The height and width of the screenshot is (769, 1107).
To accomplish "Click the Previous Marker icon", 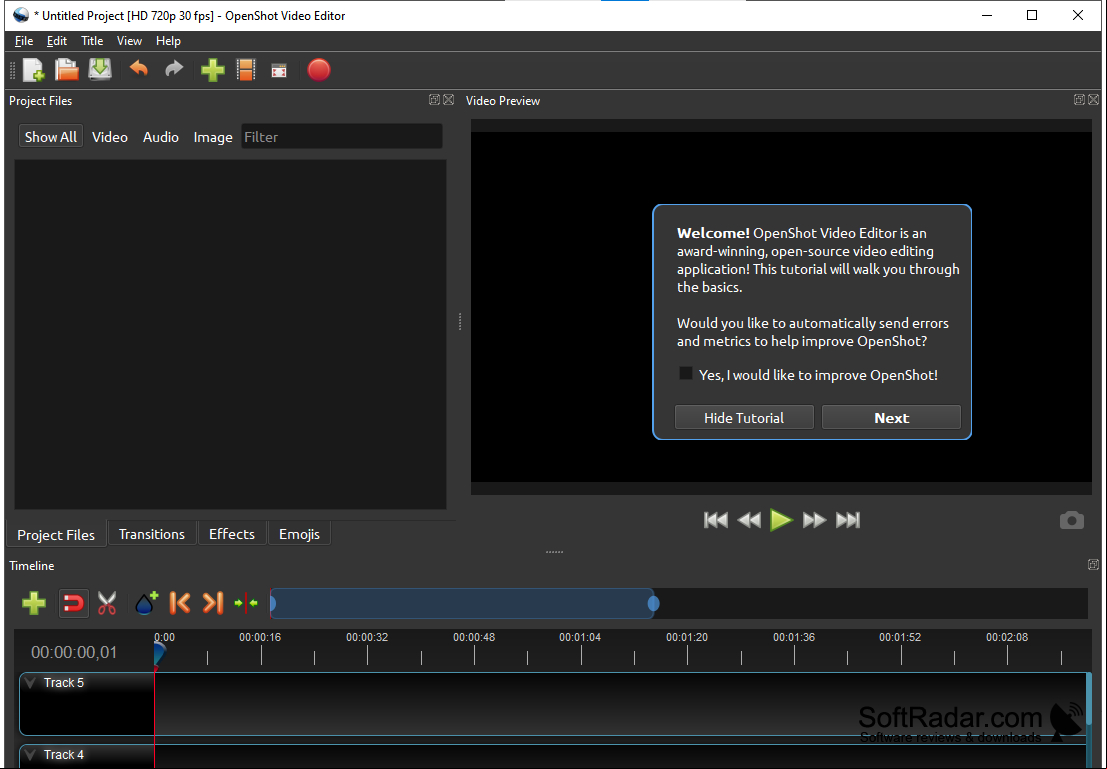I will click(179, 603).
